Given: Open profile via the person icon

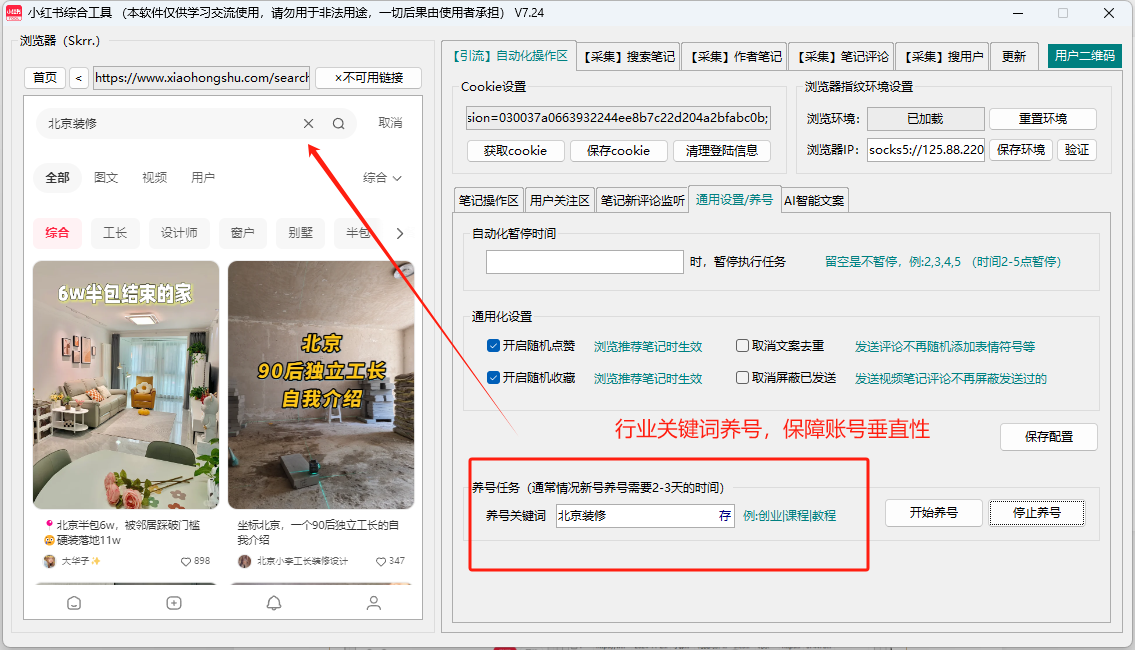Looking at the screenshot, I should (x=373, y=603).
